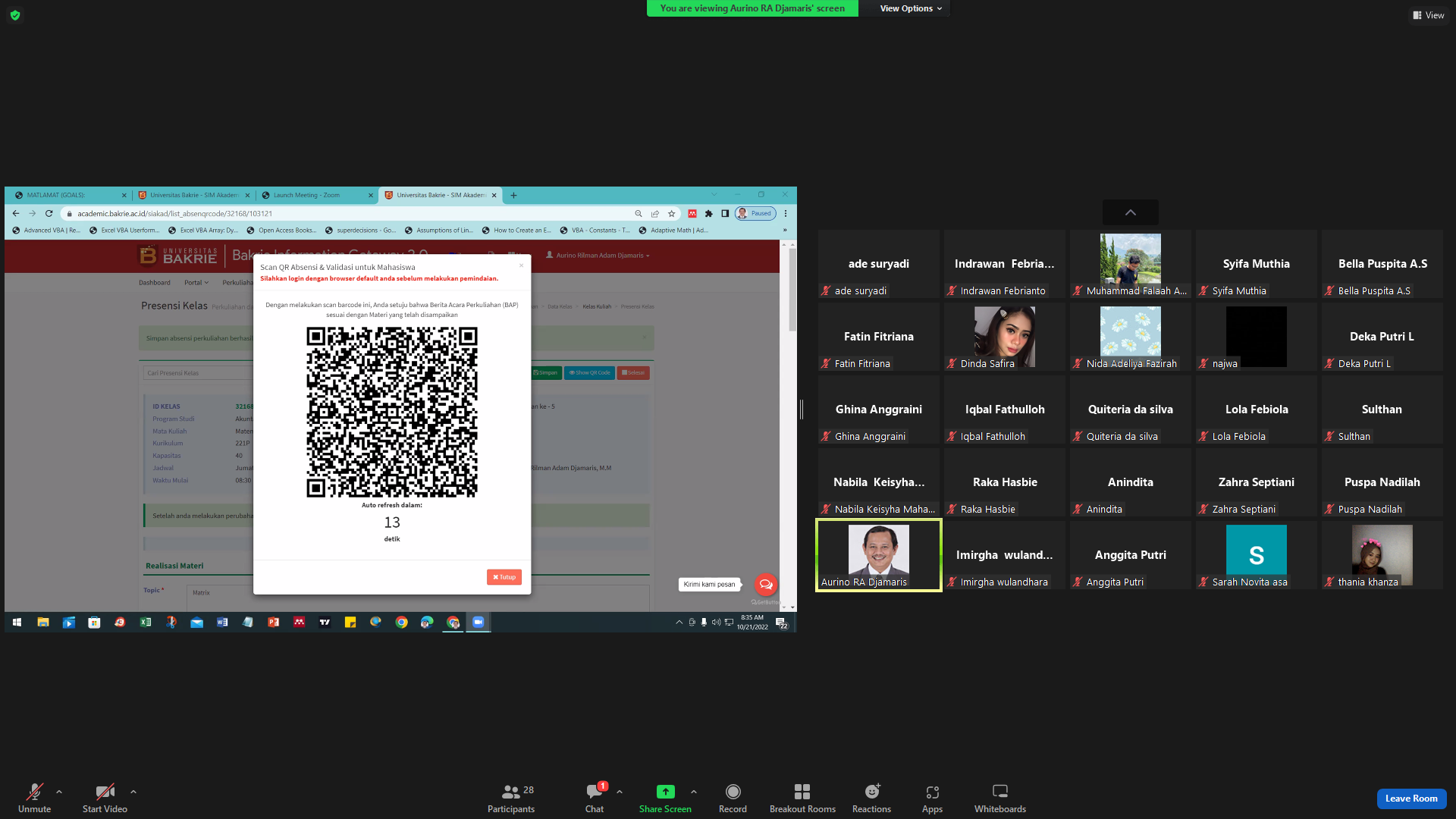Click the Show QR Code button
This screenshot has width=1456, height=819.
click(589, 373)
